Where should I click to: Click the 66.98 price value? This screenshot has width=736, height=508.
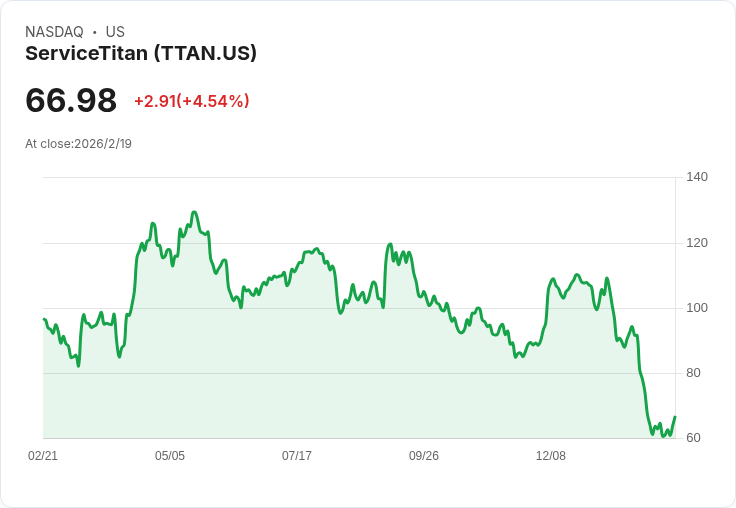pyautogui.click(x=71, y=100)
